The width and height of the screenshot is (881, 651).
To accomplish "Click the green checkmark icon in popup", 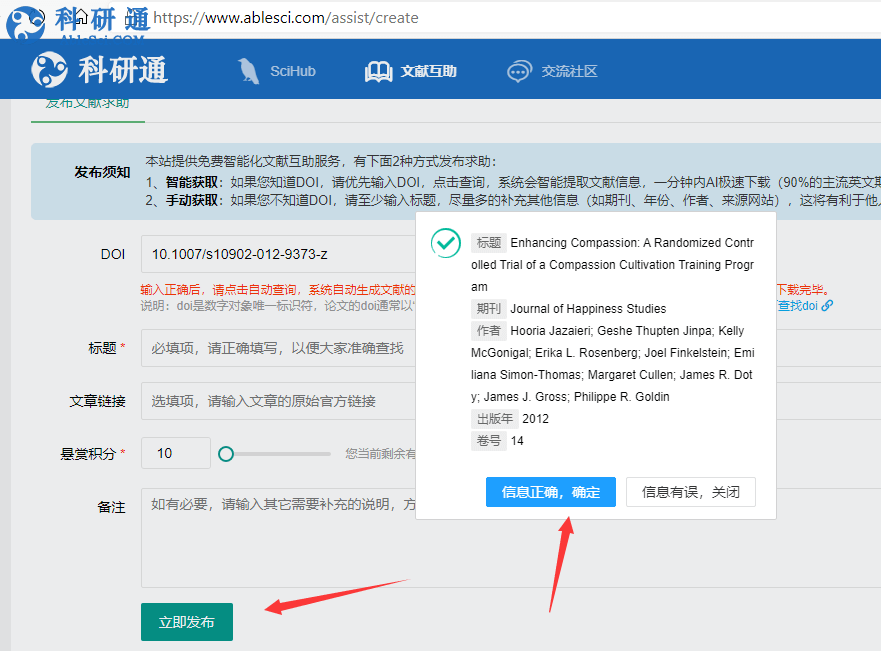I will pyautogui.click(x=445, y=243).
